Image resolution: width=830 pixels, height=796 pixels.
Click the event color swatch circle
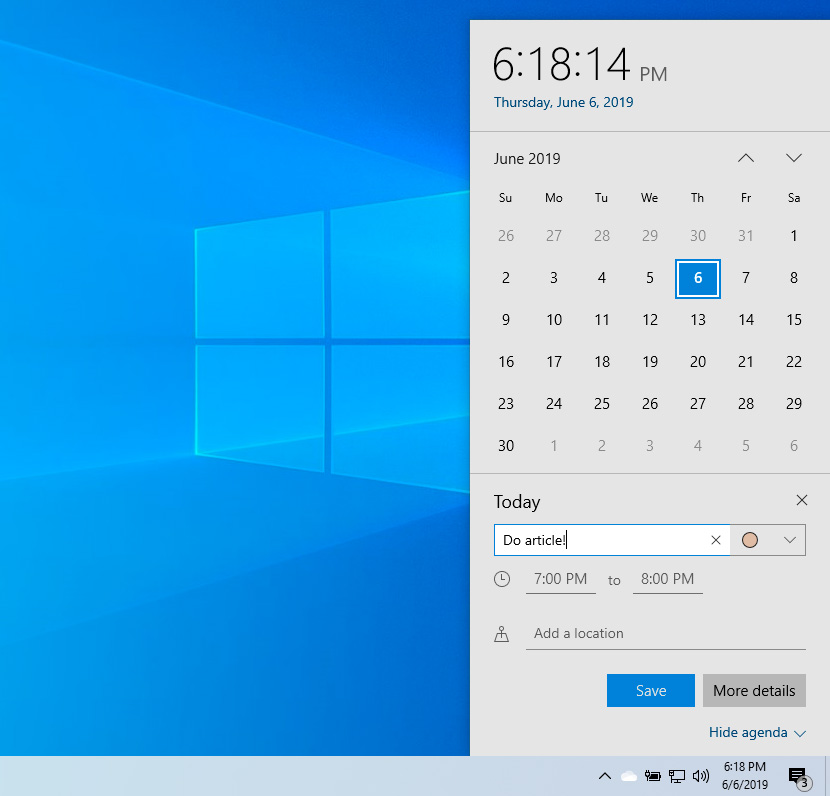pos(749,539)
